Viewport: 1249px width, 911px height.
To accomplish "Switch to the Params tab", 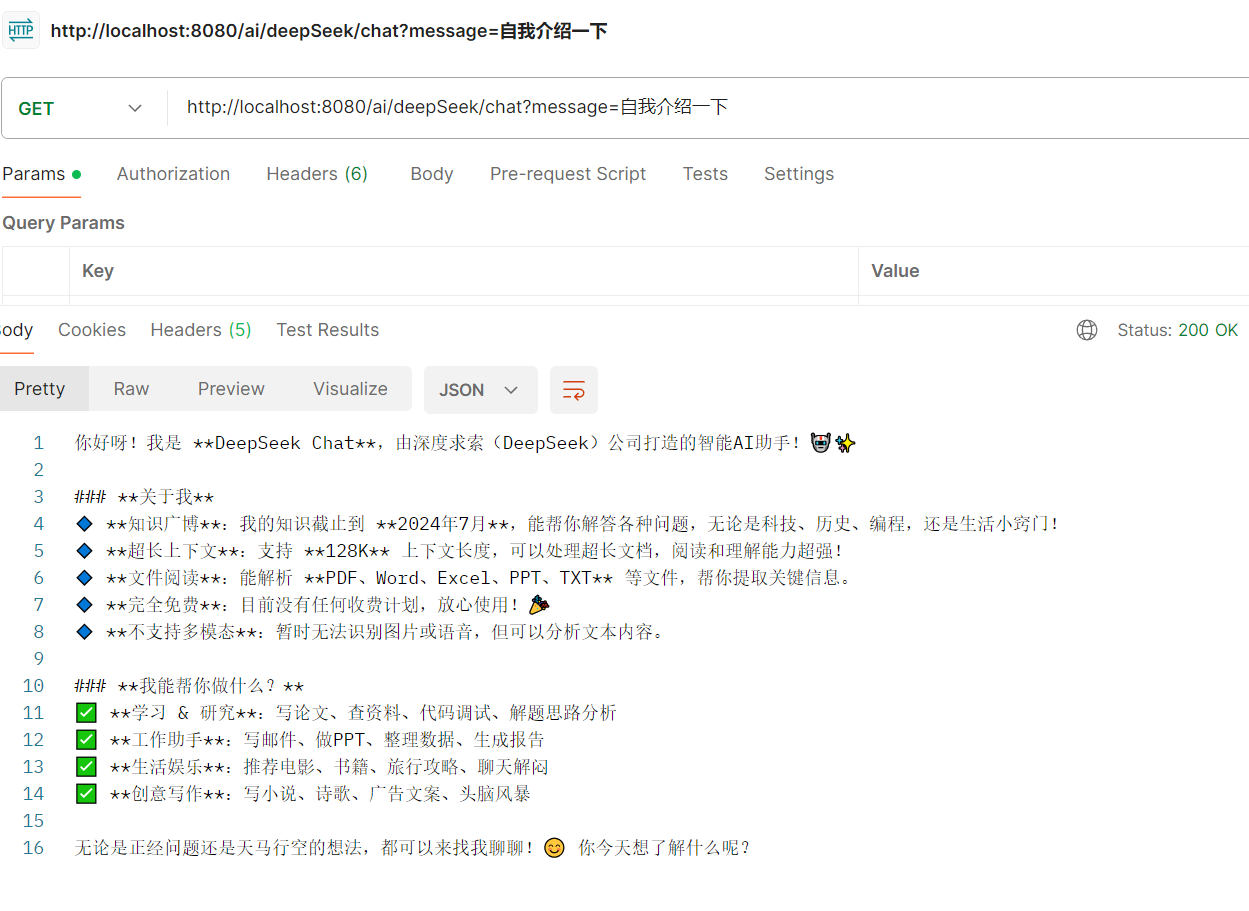I will pos(41,174).
